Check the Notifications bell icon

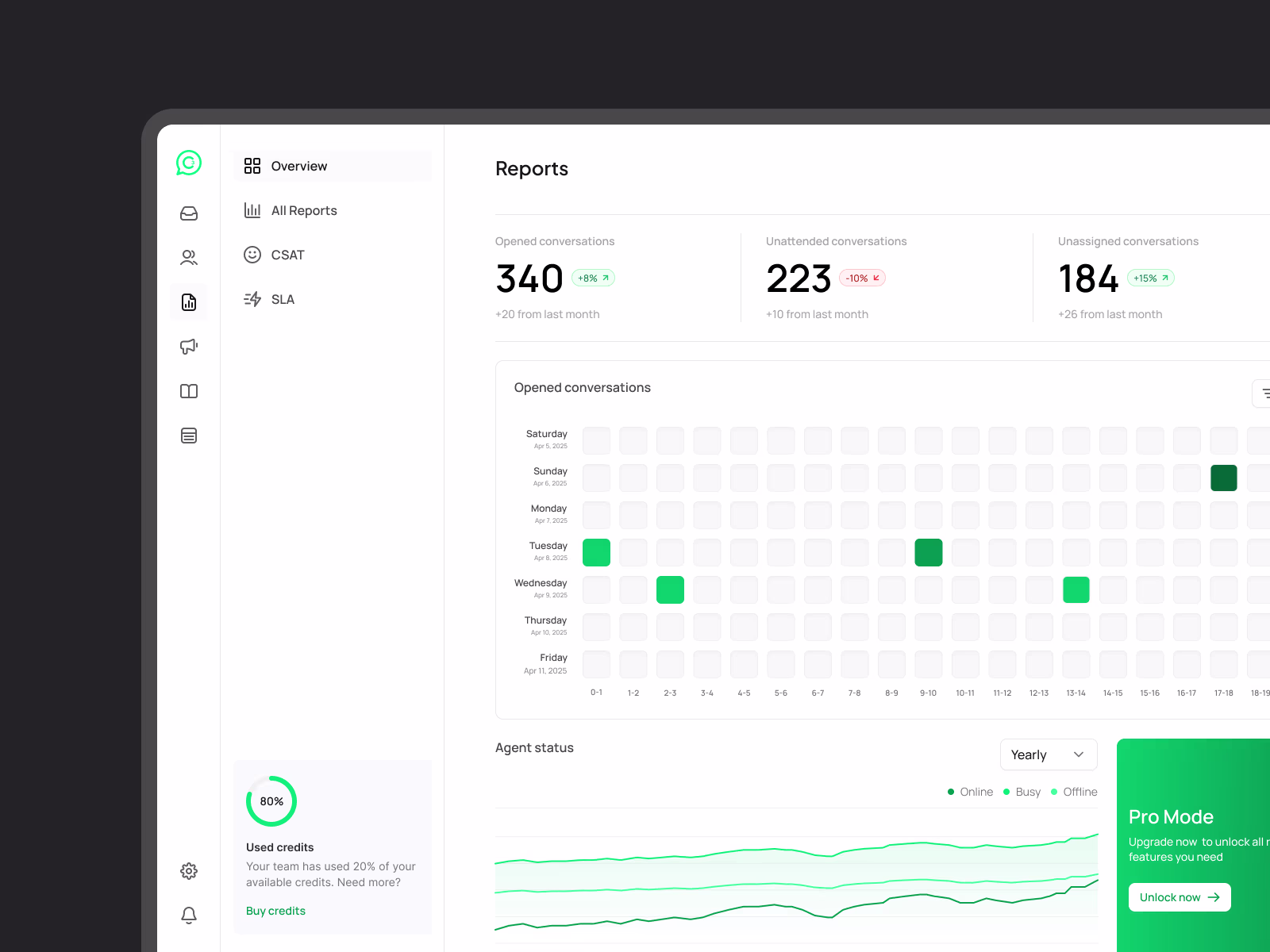click(188, 915)
